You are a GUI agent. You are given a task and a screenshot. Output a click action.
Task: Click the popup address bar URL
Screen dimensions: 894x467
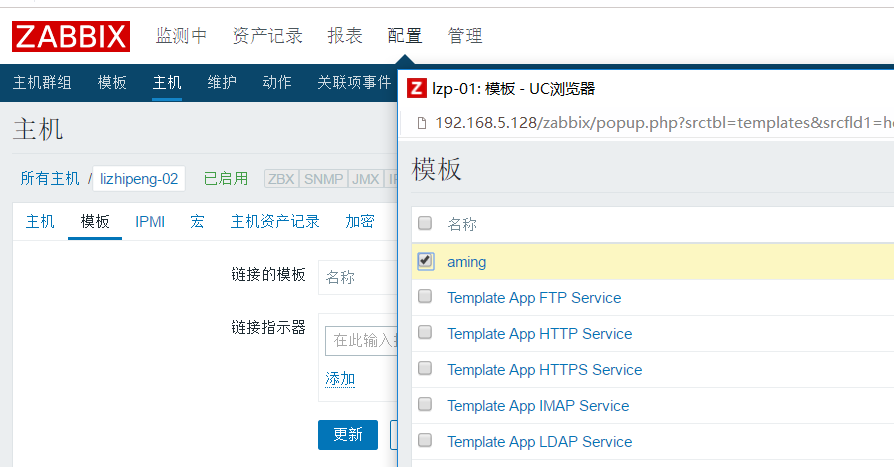(664, 123)
